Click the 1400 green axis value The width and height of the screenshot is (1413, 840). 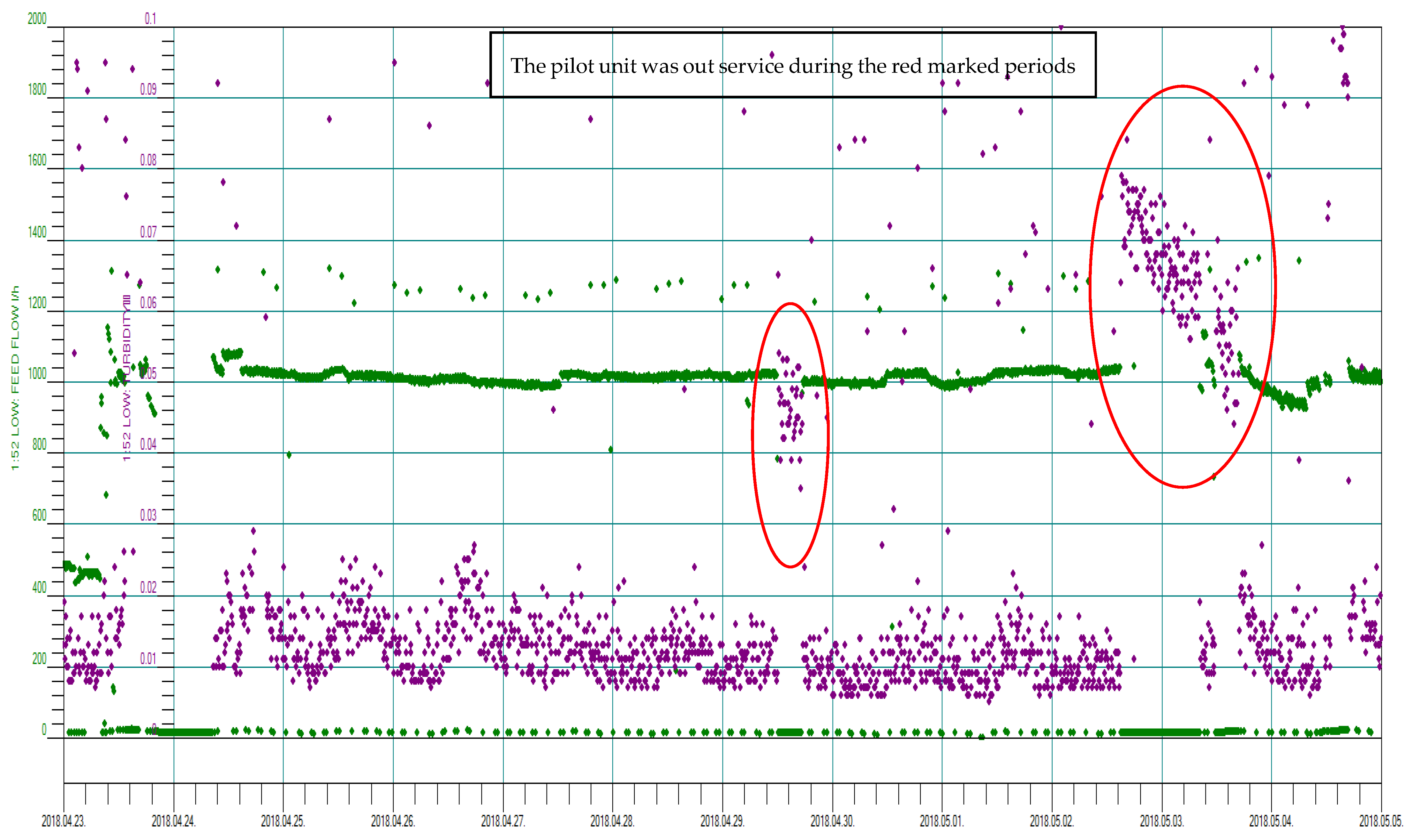37,231
